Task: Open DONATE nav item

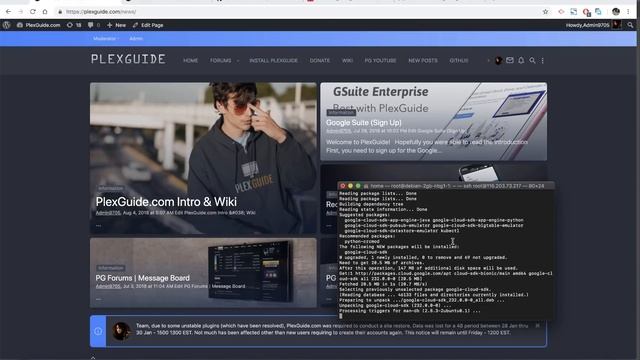Action: tap(320, 60)
